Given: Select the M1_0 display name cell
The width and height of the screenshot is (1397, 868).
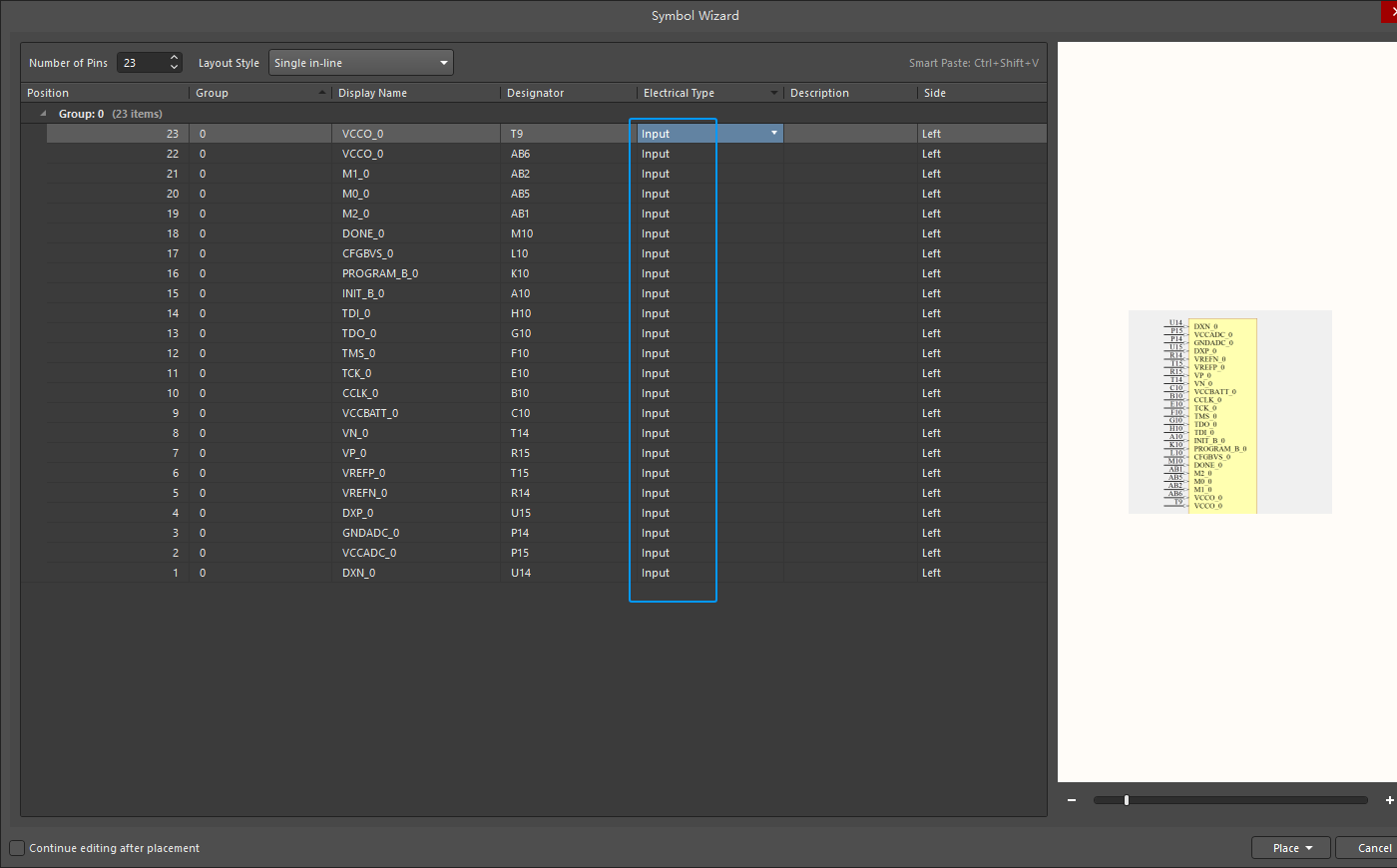Looking at the screenshot, I should click(x=416, y=174).
